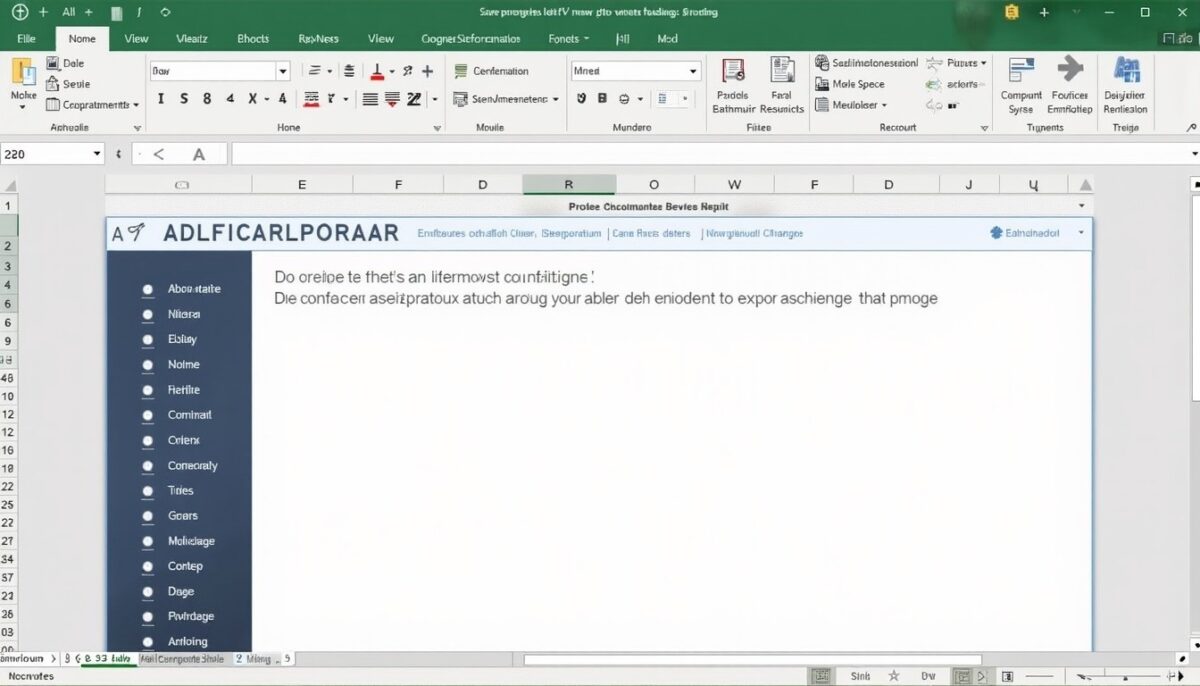Open the Elle tab
1200x686 pixels.
pos(26,39)
